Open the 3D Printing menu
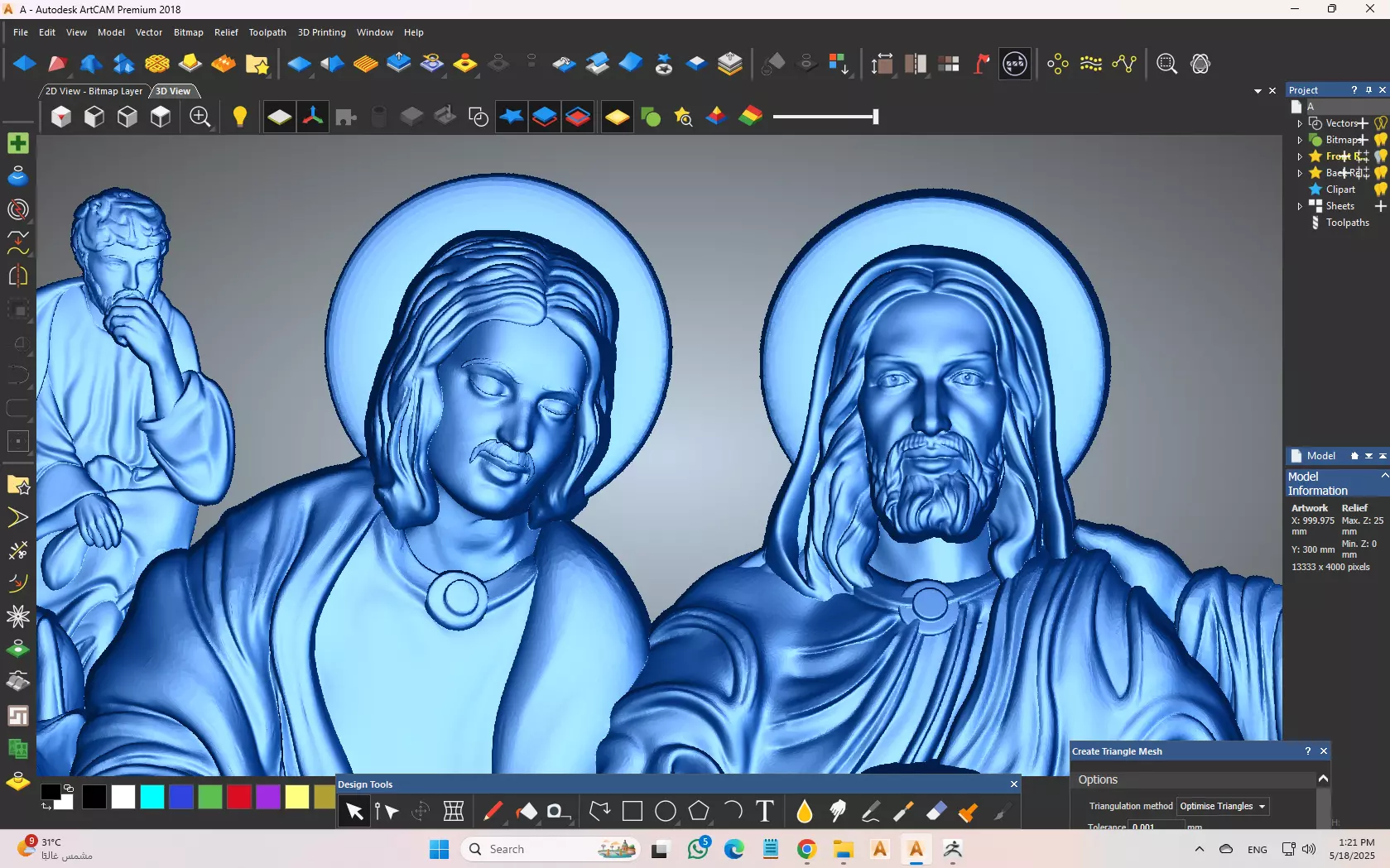This screenshot has width=1390, height=868. pyautogui.click(x=322, y=32)
